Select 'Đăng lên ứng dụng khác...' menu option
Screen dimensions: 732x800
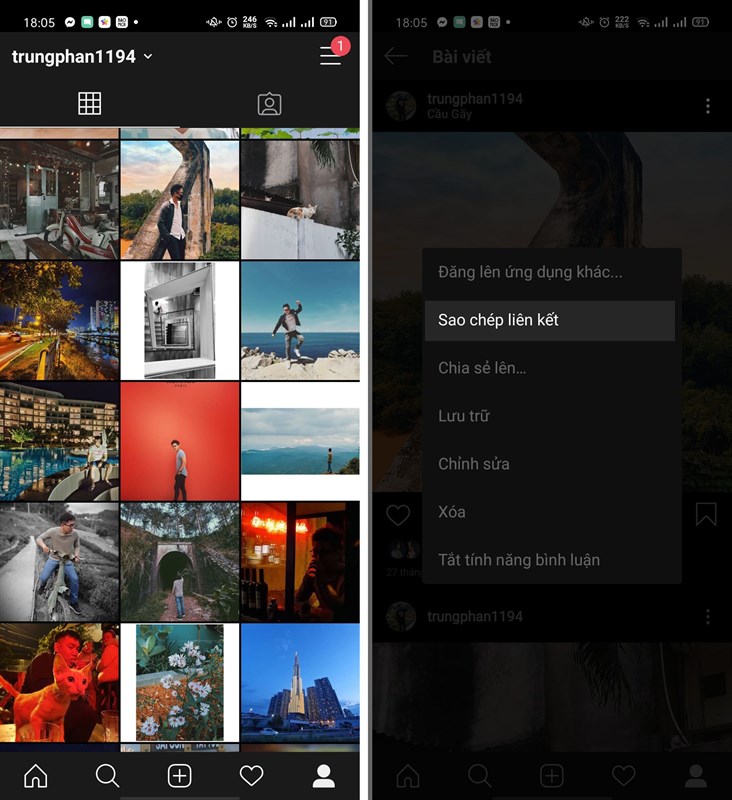tap(552, 272)
